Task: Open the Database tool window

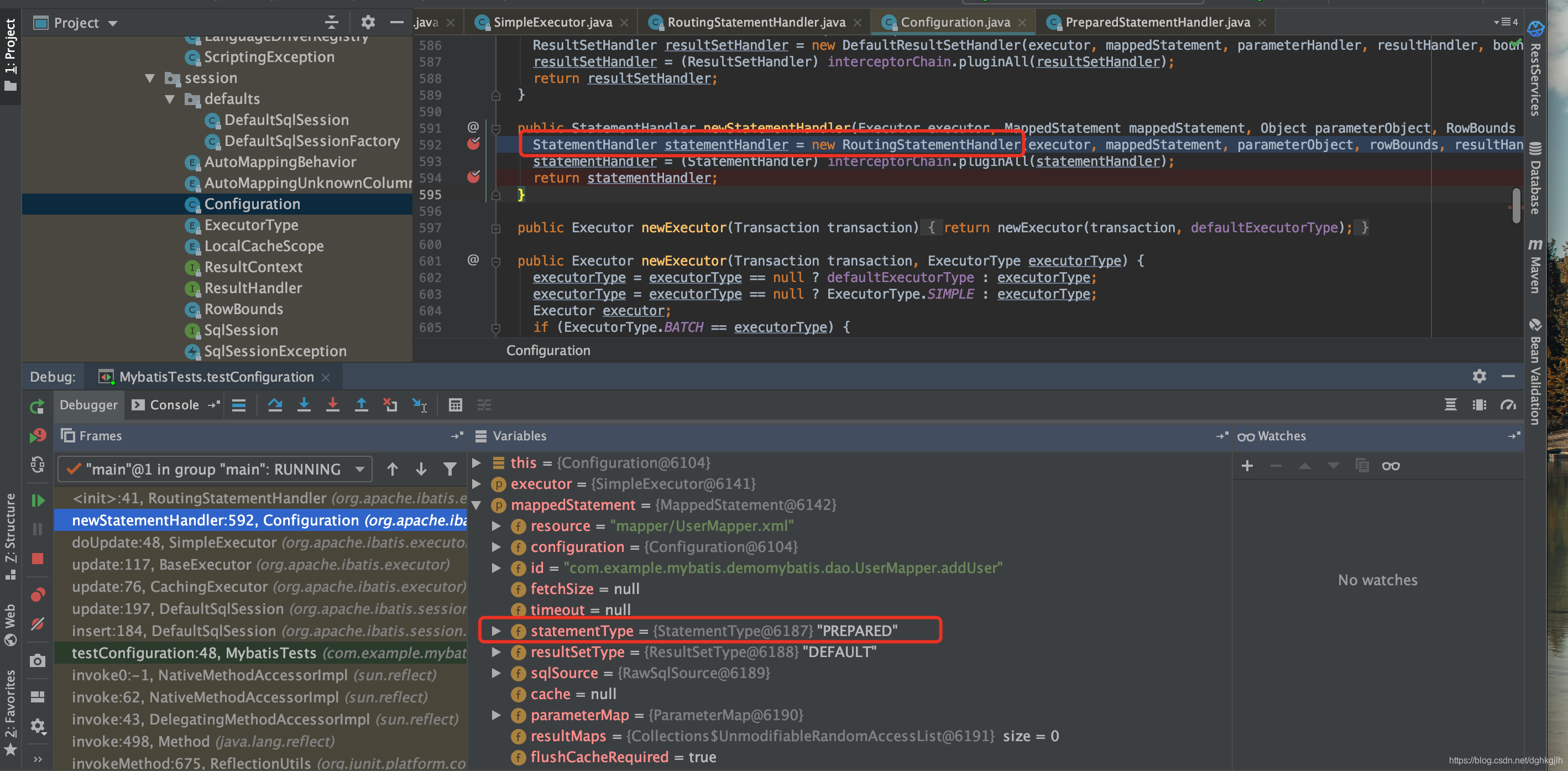Action: pyautogui.click(x=1535, y=179)
